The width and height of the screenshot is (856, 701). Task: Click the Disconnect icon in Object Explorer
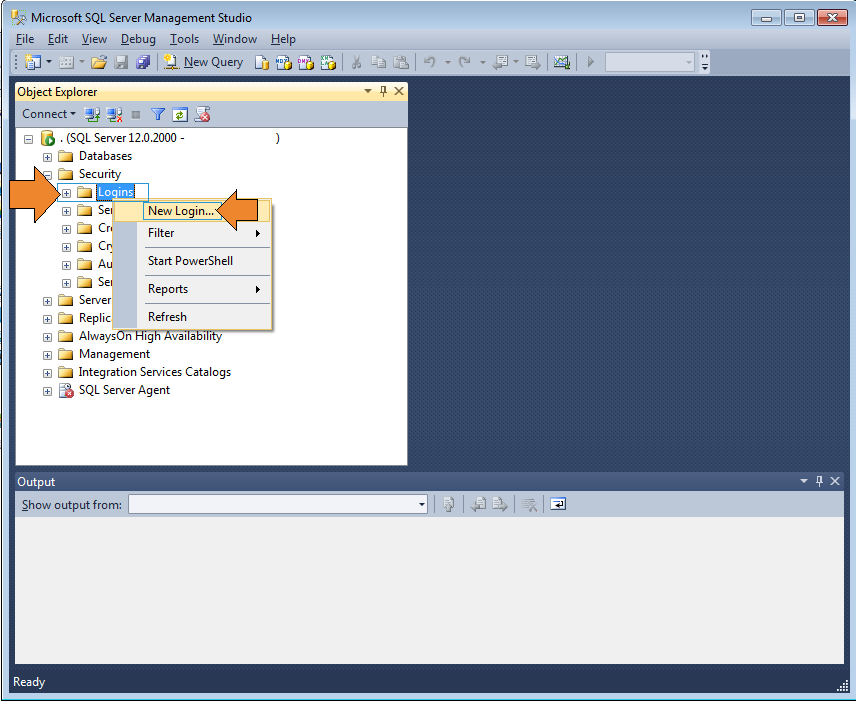click(x=114, y=114)
